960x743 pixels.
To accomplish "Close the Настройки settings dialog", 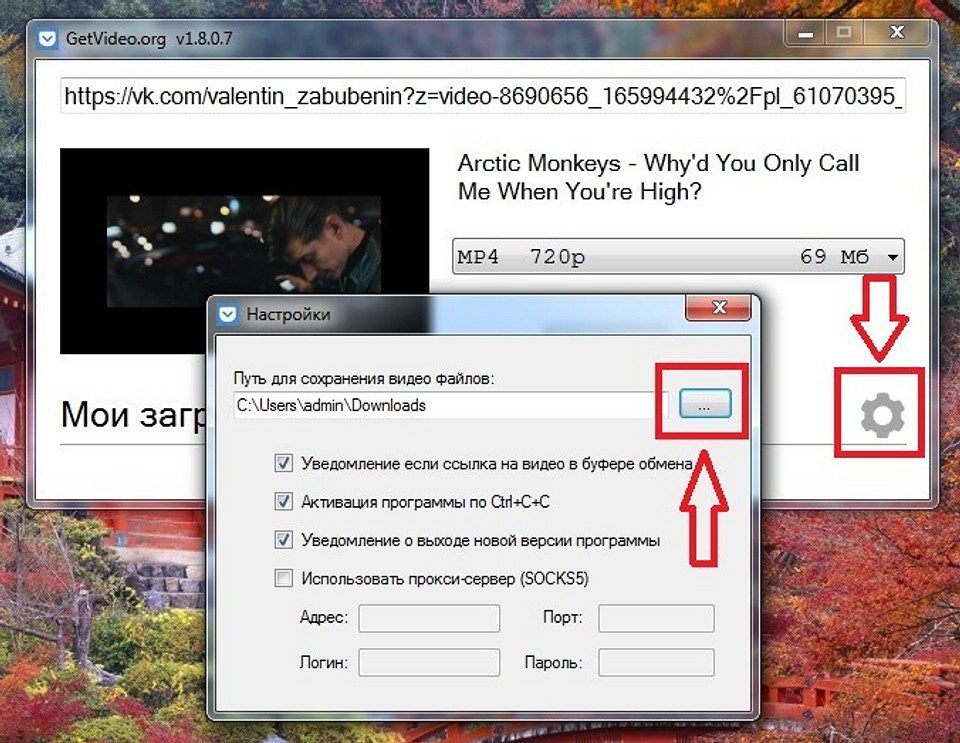I will (719, 307).
